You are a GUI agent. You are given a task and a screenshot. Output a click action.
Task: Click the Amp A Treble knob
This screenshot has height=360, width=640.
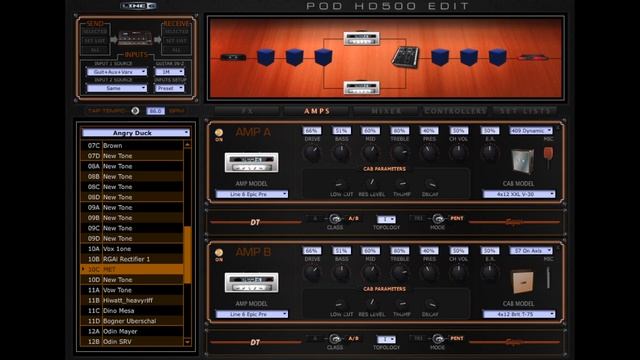pos(400,153)
